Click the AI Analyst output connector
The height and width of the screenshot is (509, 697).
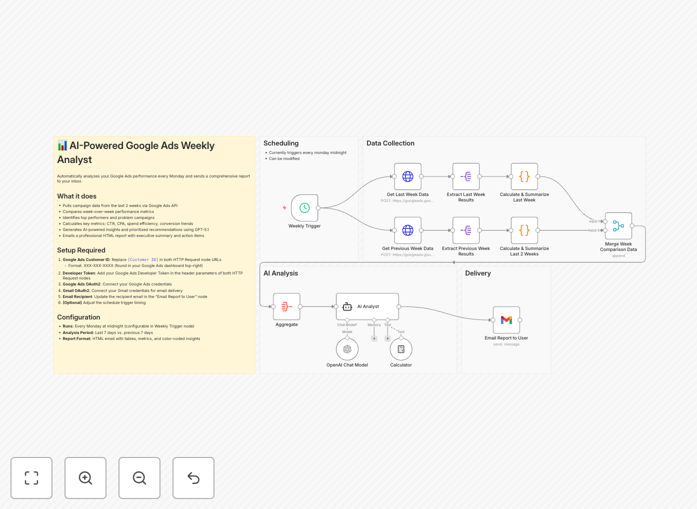pos(399,306)
